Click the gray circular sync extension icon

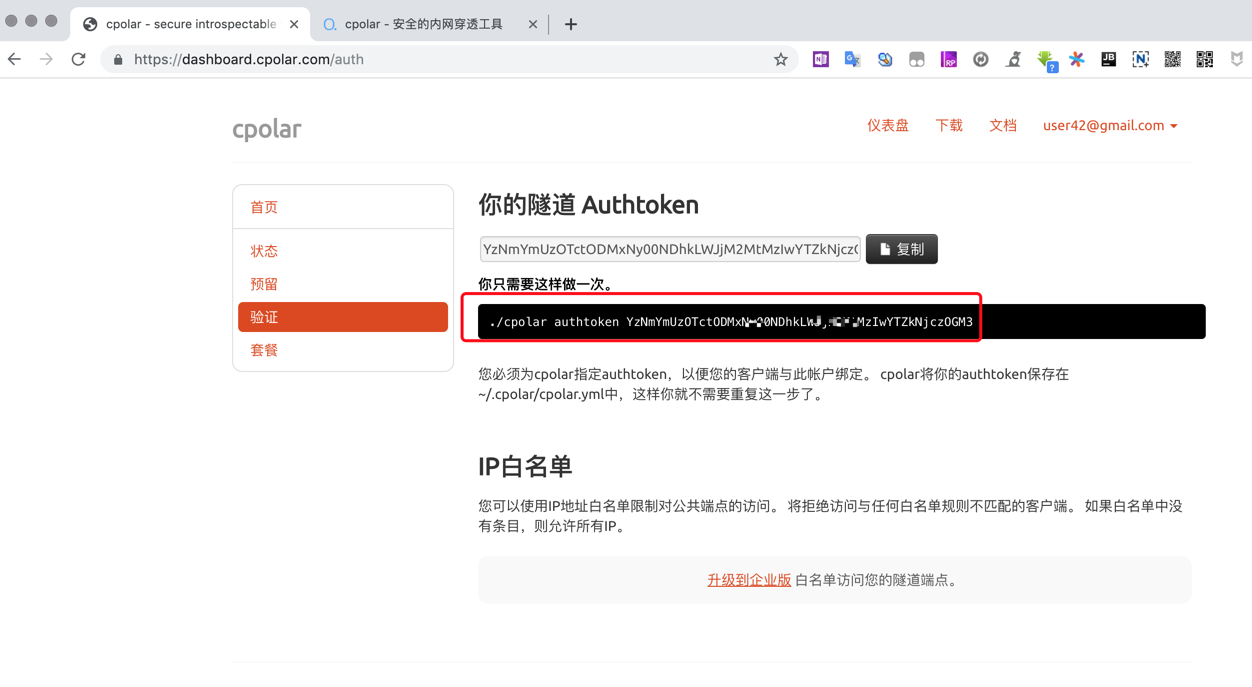[980, 60]
